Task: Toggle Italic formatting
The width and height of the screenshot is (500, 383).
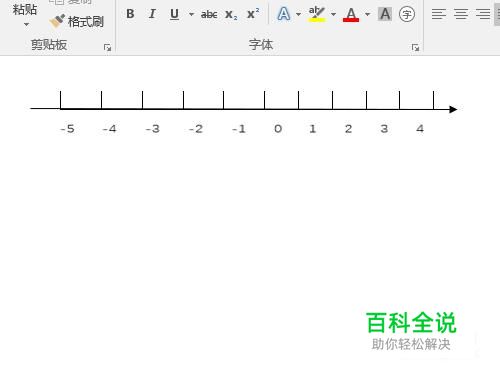Action: pos(152,14)
